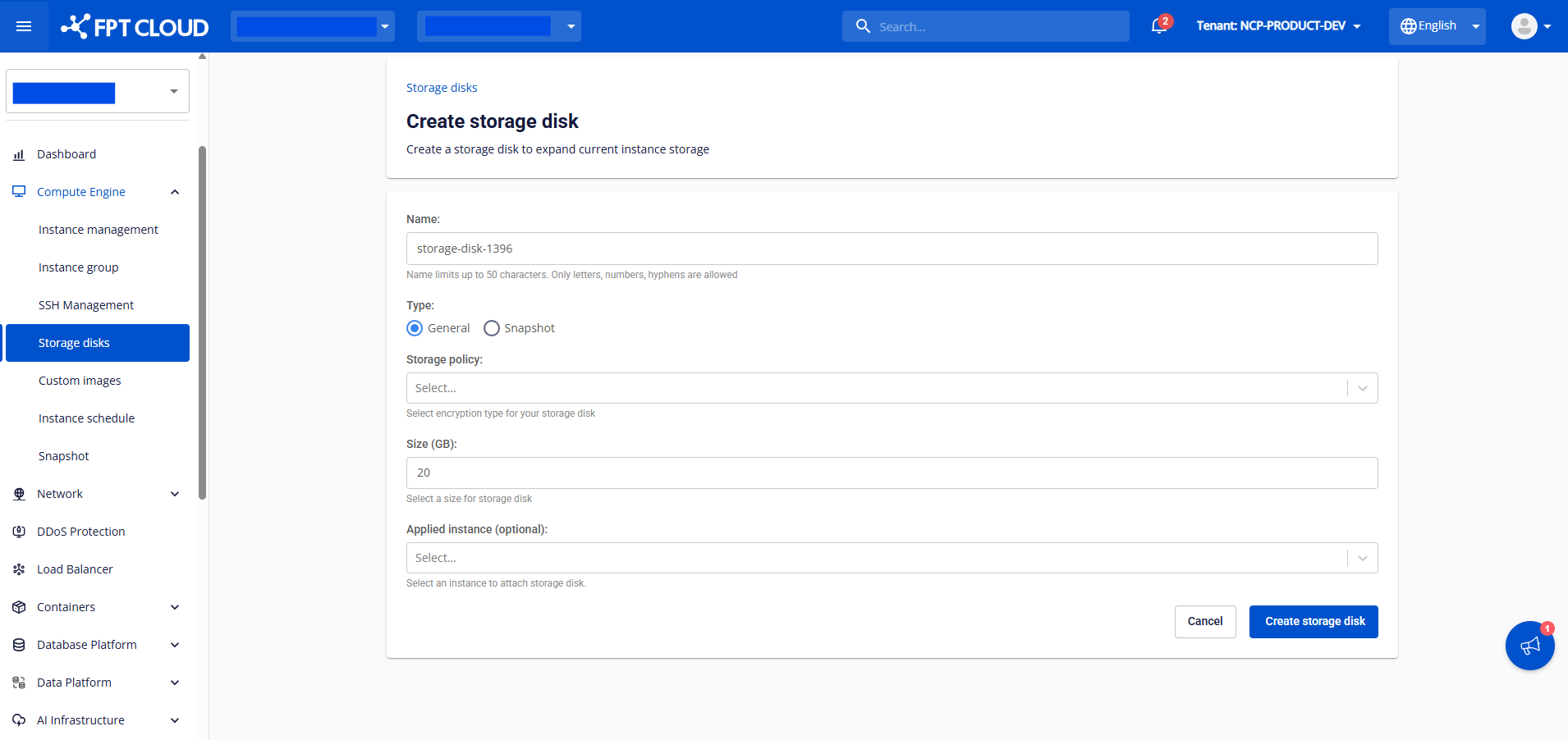Go to Custom images page
Viewport: 1568px width, 740px height.
coord(80,381)
